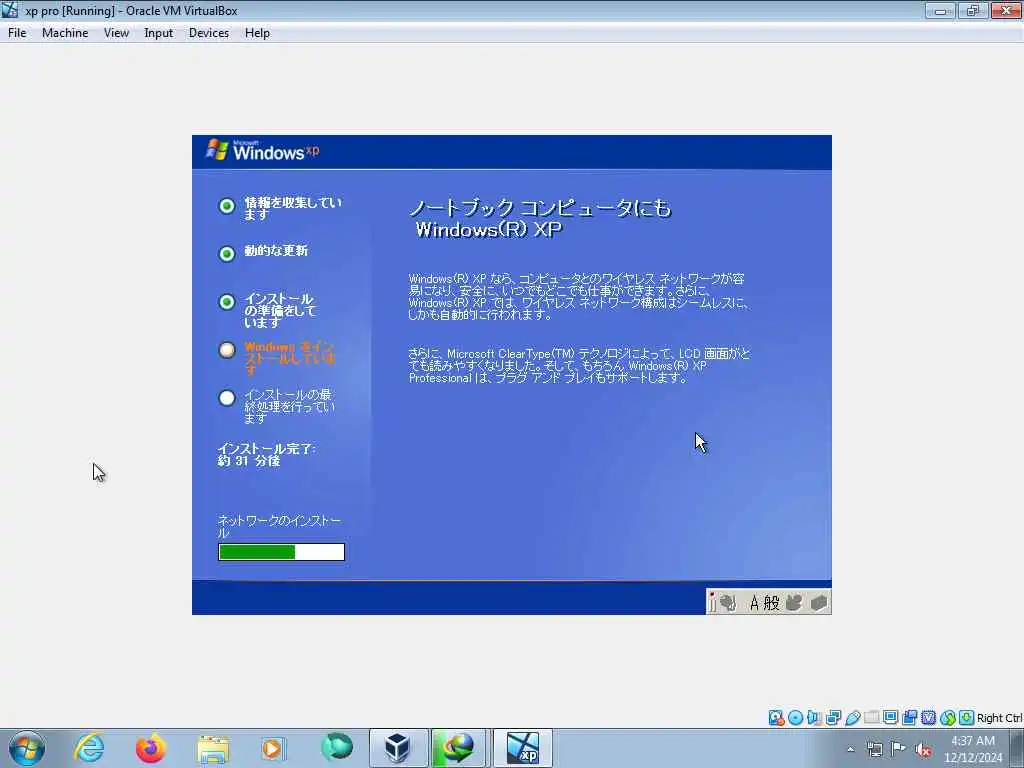1024x768 pixels.
Task: Click the Windows XP logo in setup header
Action: tap(263, 150)
